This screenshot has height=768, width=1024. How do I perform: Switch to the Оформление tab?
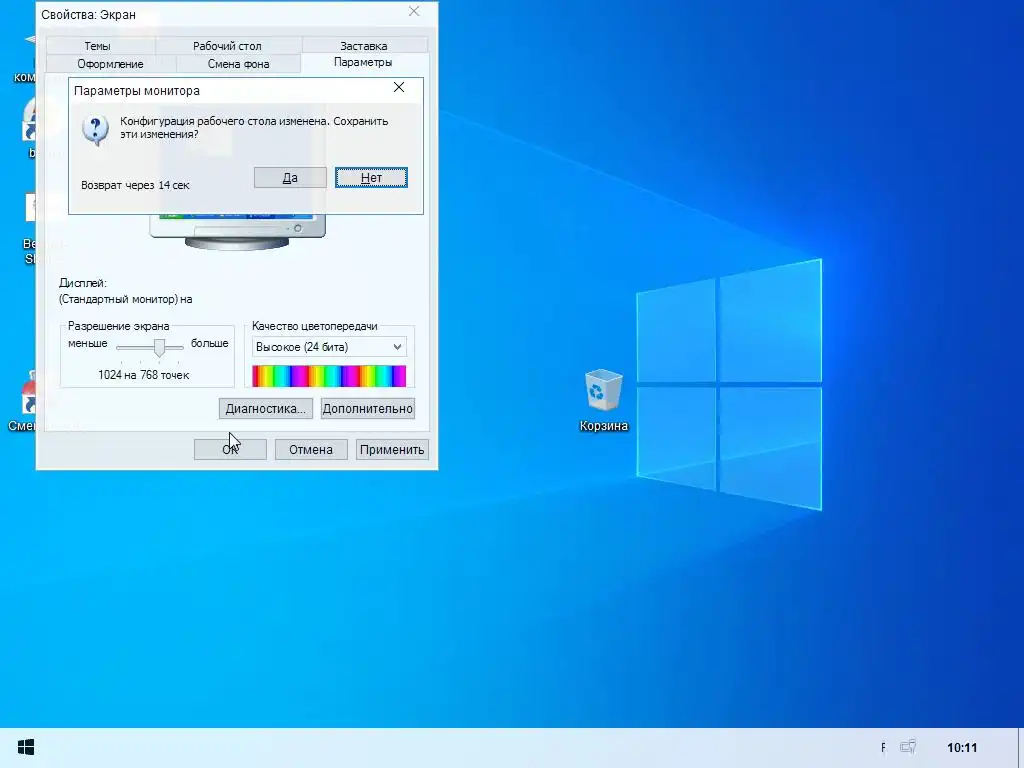pos(110,63)
